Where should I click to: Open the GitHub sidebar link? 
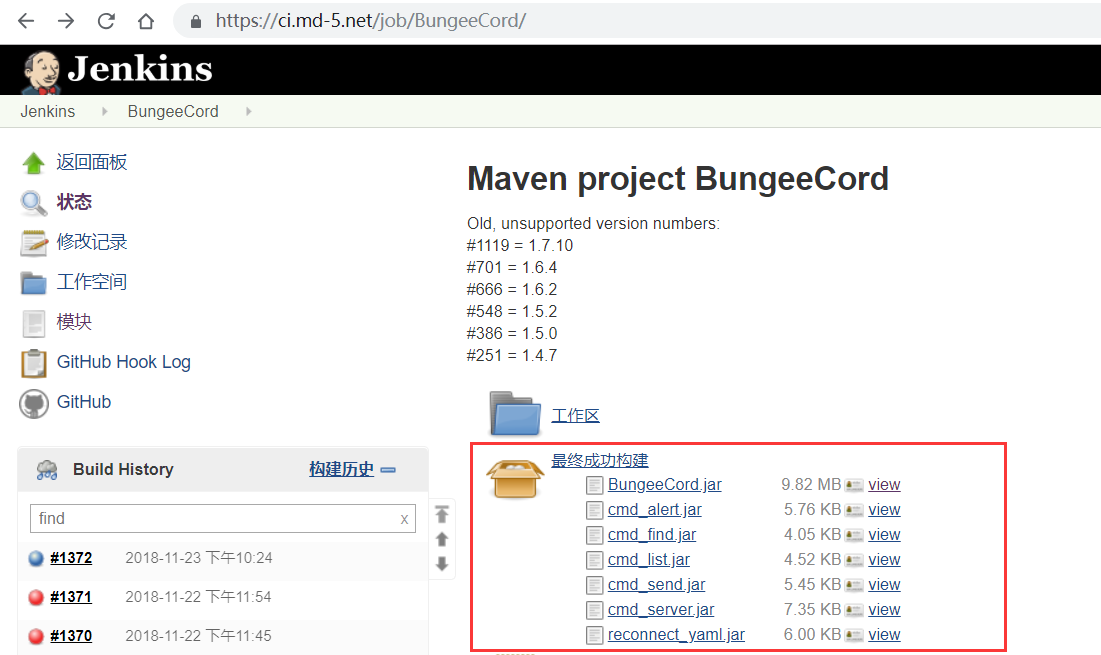[84, 402]
